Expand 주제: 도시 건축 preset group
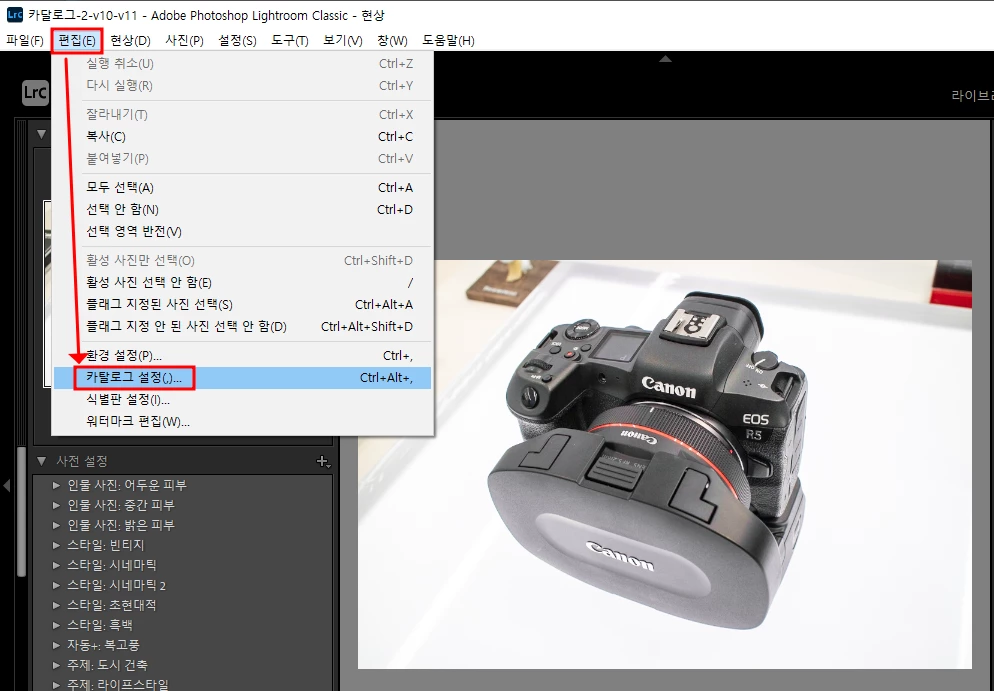 tap(56, 666)
